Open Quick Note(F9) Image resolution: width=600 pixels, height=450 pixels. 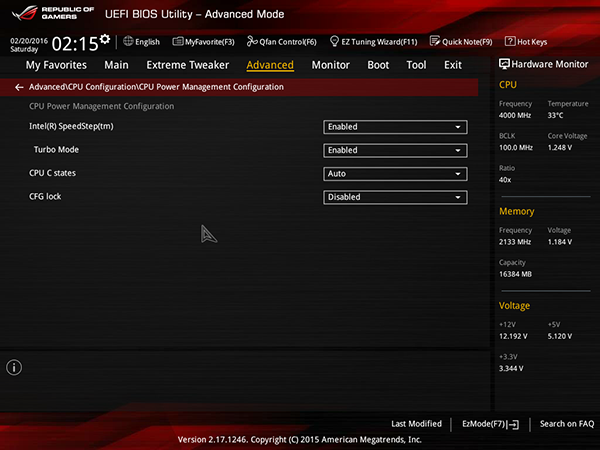tap(467, 42)
